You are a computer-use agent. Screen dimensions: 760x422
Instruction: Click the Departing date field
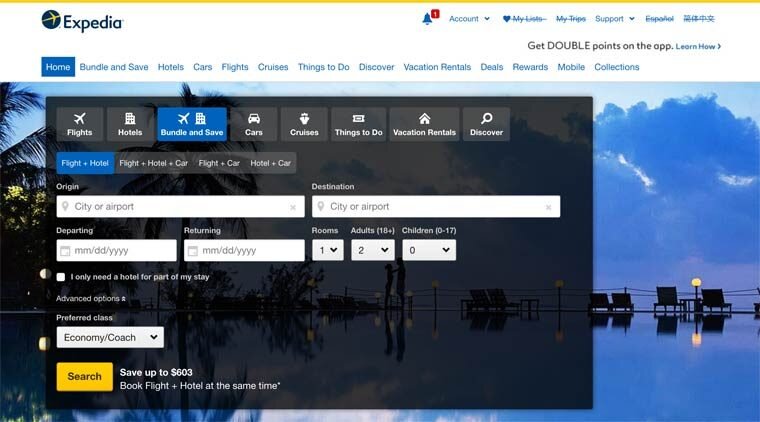click(116, 250)
